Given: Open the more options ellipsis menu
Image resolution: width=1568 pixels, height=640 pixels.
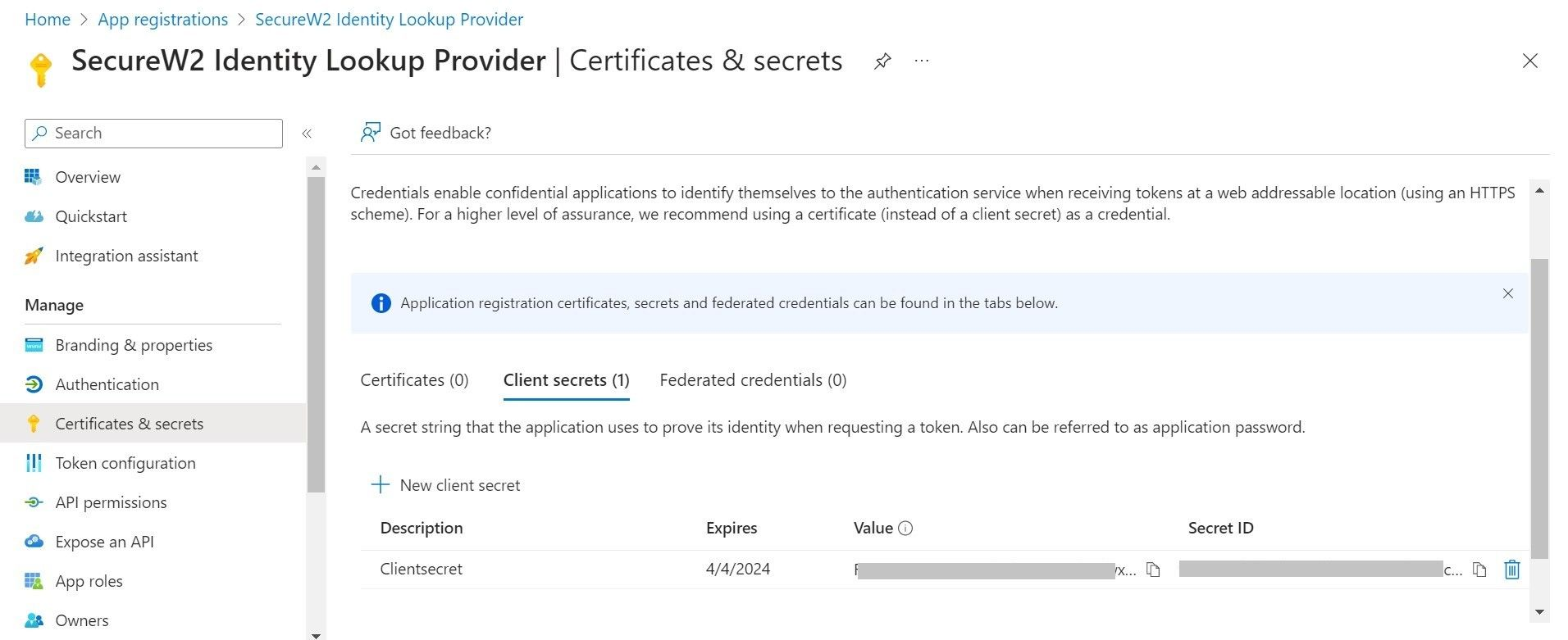Looking at the screenshot, I should [922, 61].
